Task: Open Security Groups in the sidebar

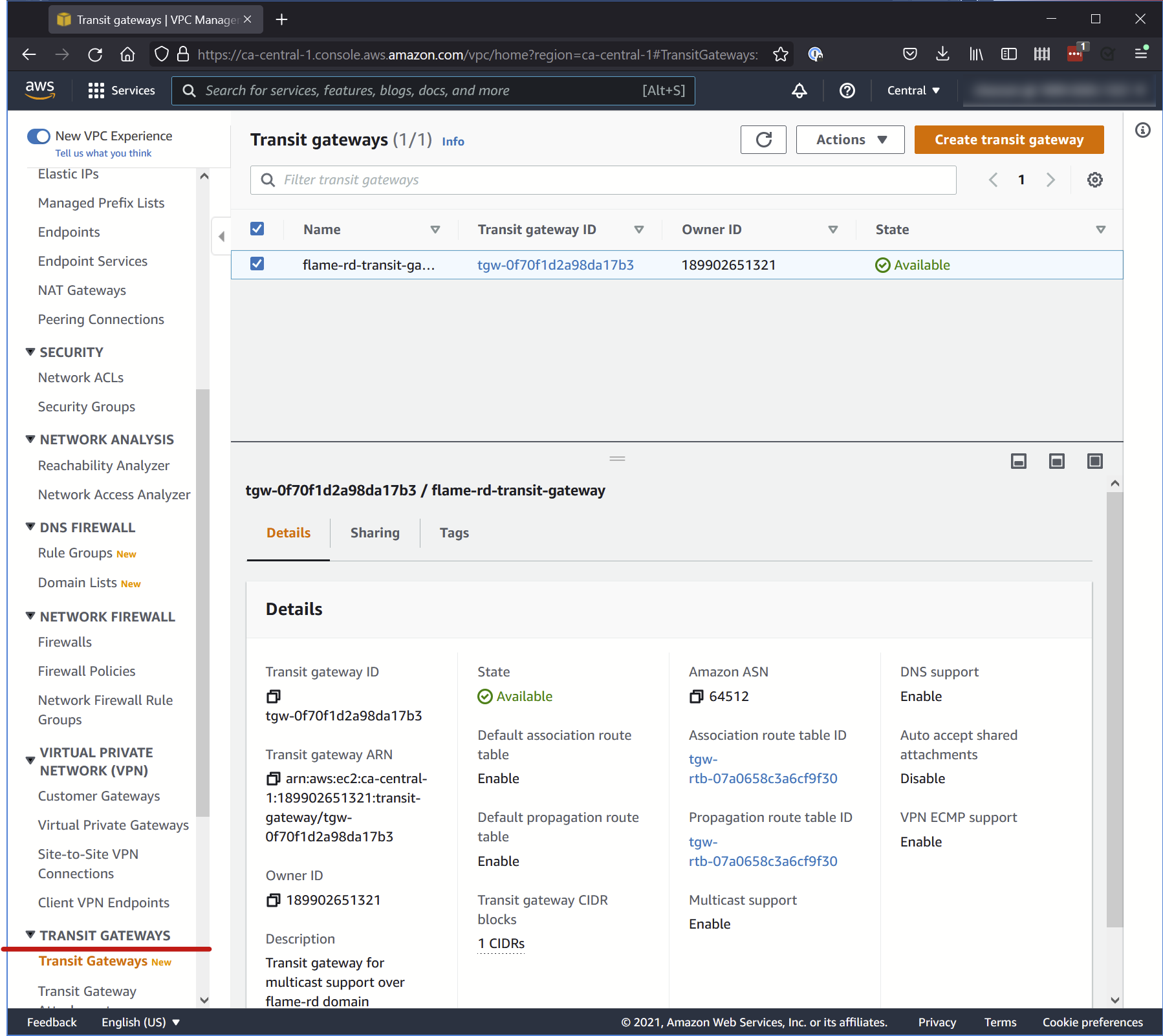Action: [x=87, y=407]
